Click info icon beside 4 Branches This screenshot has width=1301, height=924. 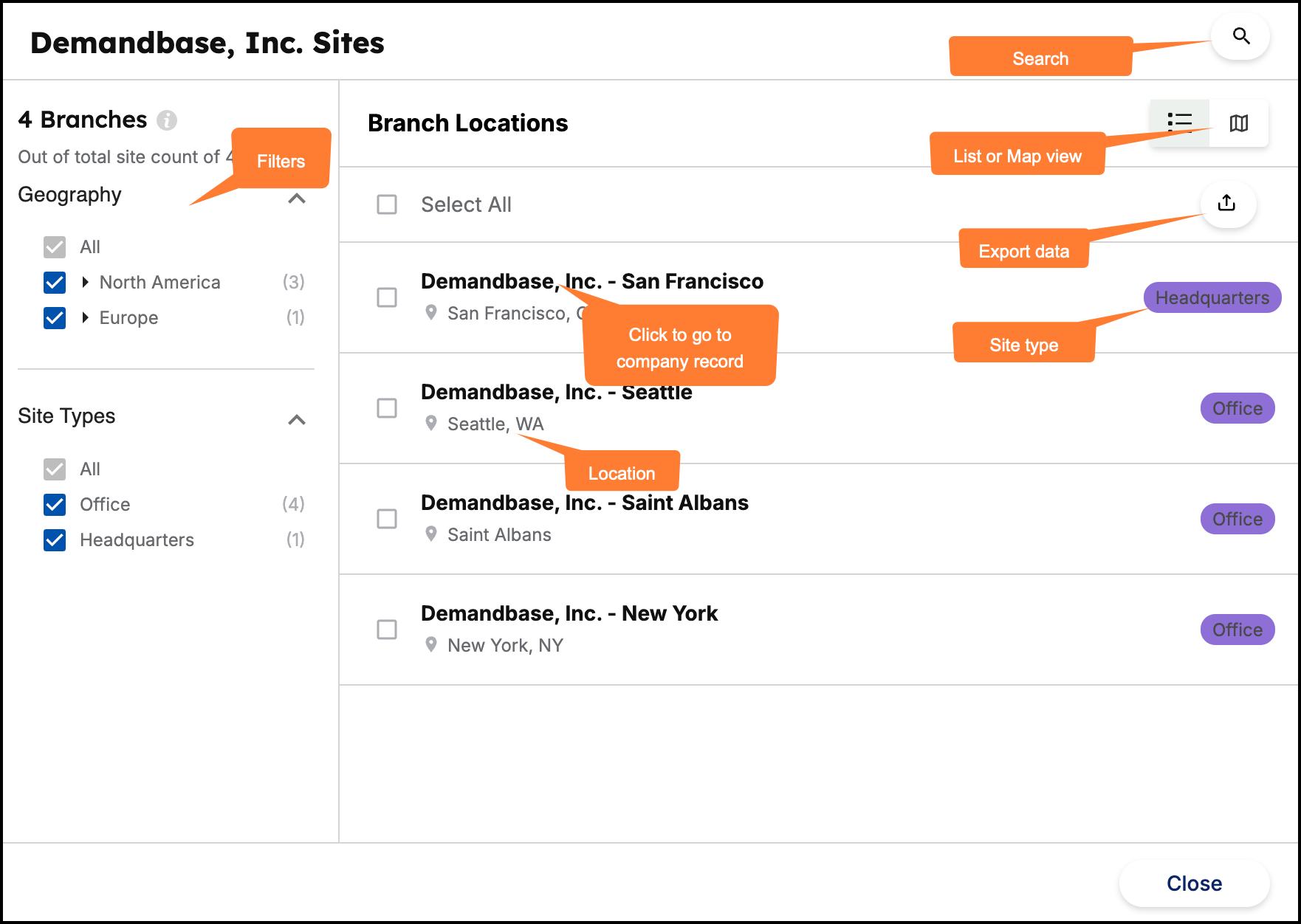pos(167,120)
